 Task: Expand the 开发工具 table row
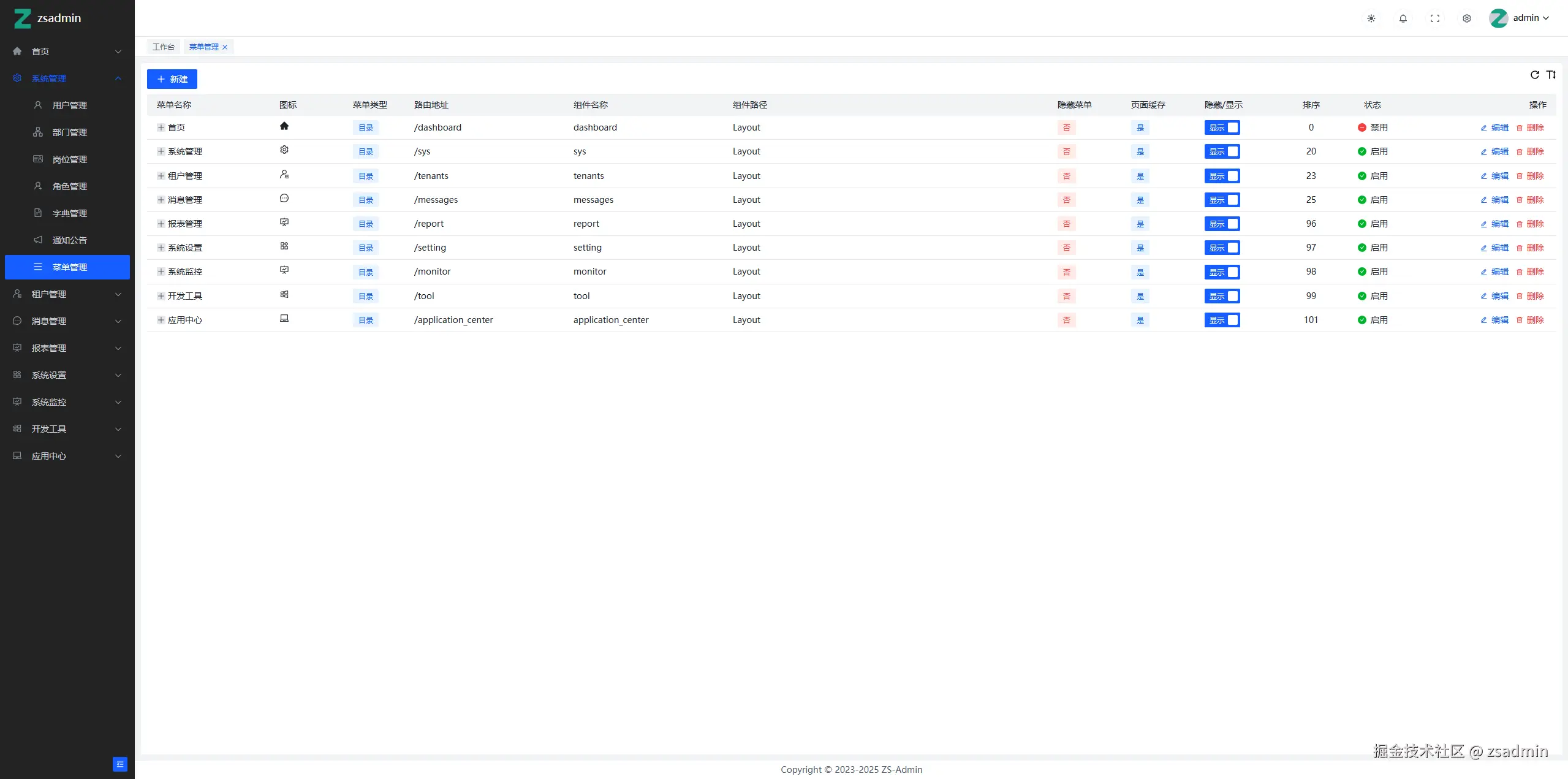pyautogui.click(x=161, y=296)
